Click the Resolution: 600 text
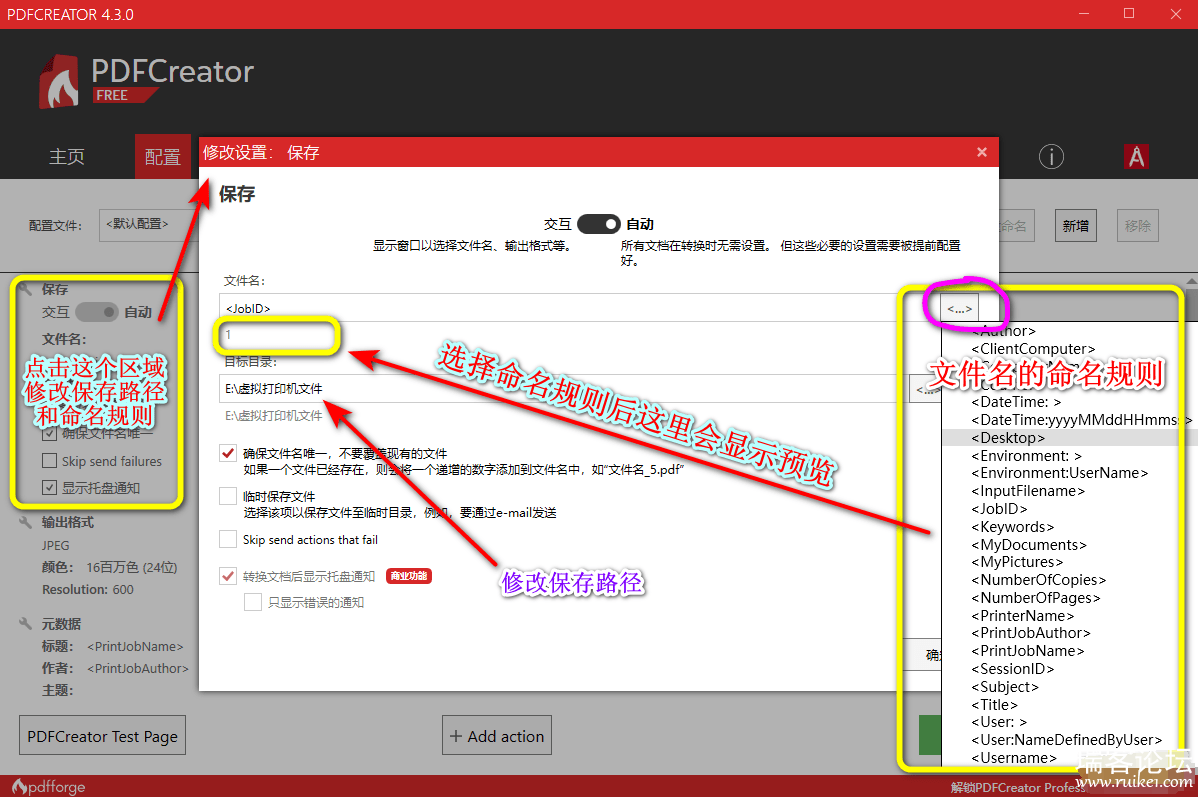This screenshot has width=1198, height=797. coord(88,589)
